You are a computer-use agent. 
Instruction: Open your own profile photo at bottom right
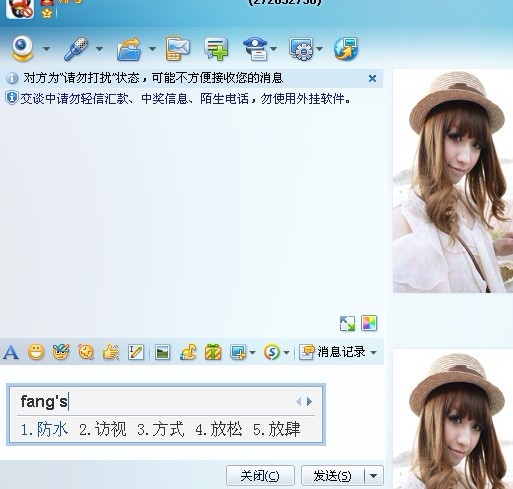[x=453, y=419]
